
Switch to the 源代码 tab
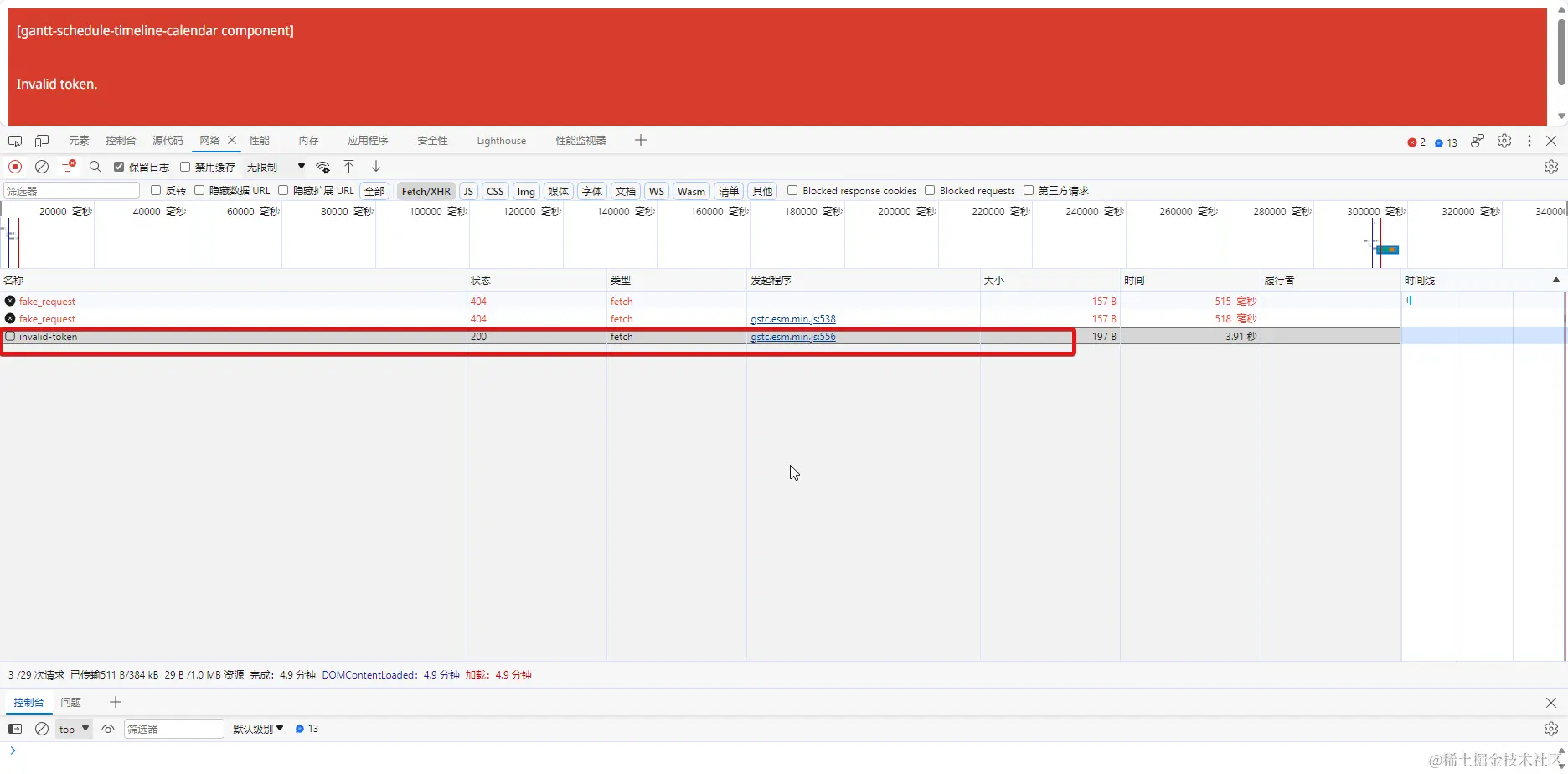(x=168, y=141)
